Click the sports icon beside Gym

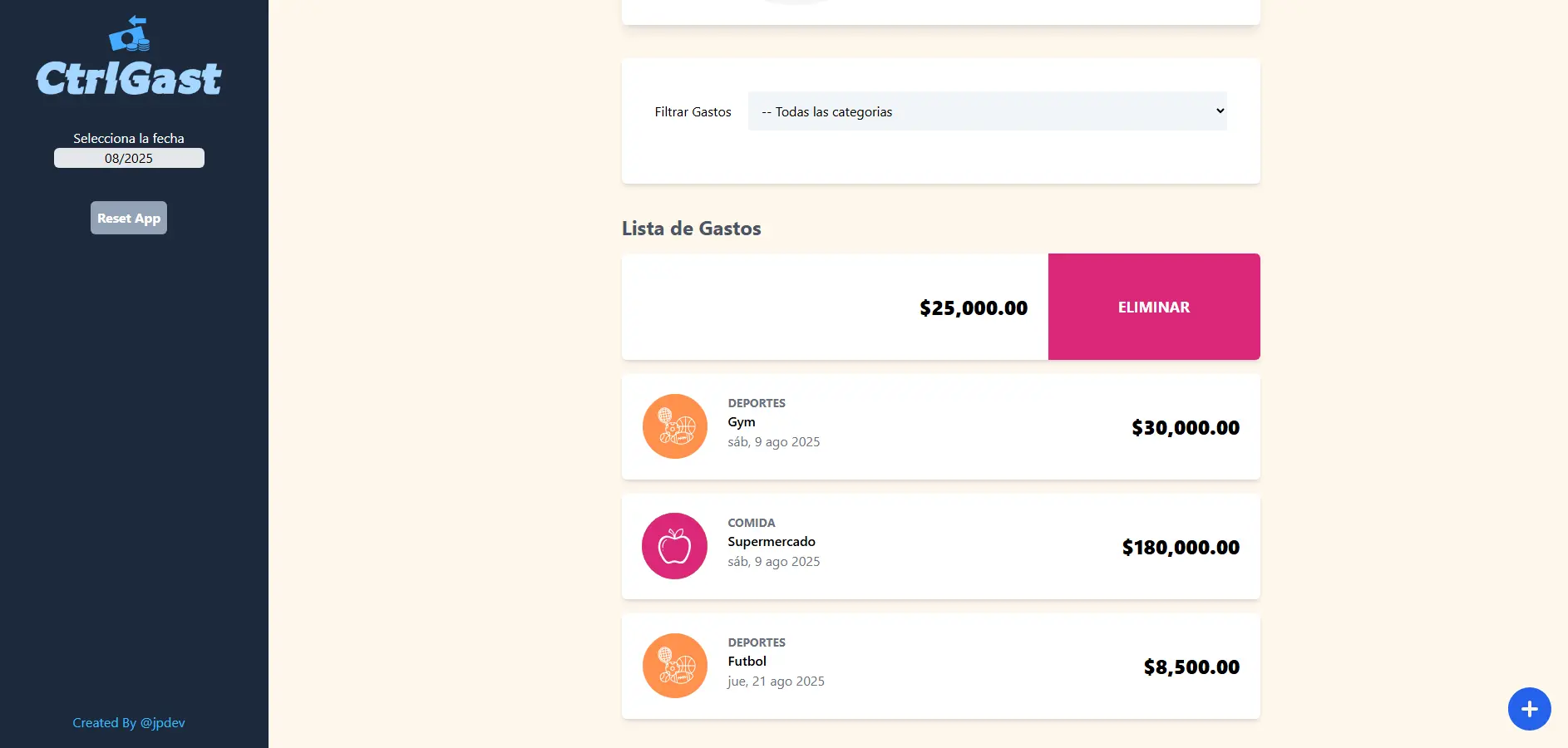pos(675,426)
